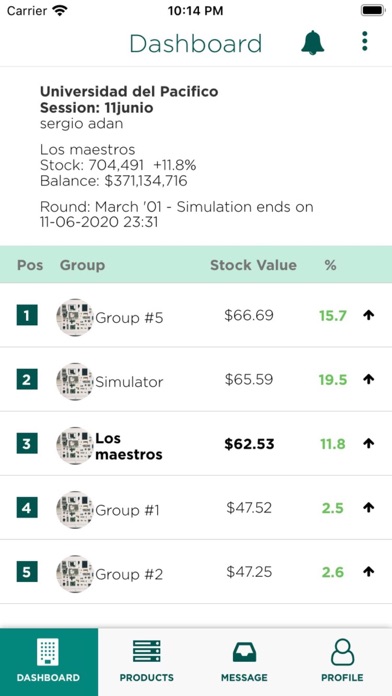
Task: Open the three-dot overflow menu
Action: pyautogui.click(x=364, y=41)
